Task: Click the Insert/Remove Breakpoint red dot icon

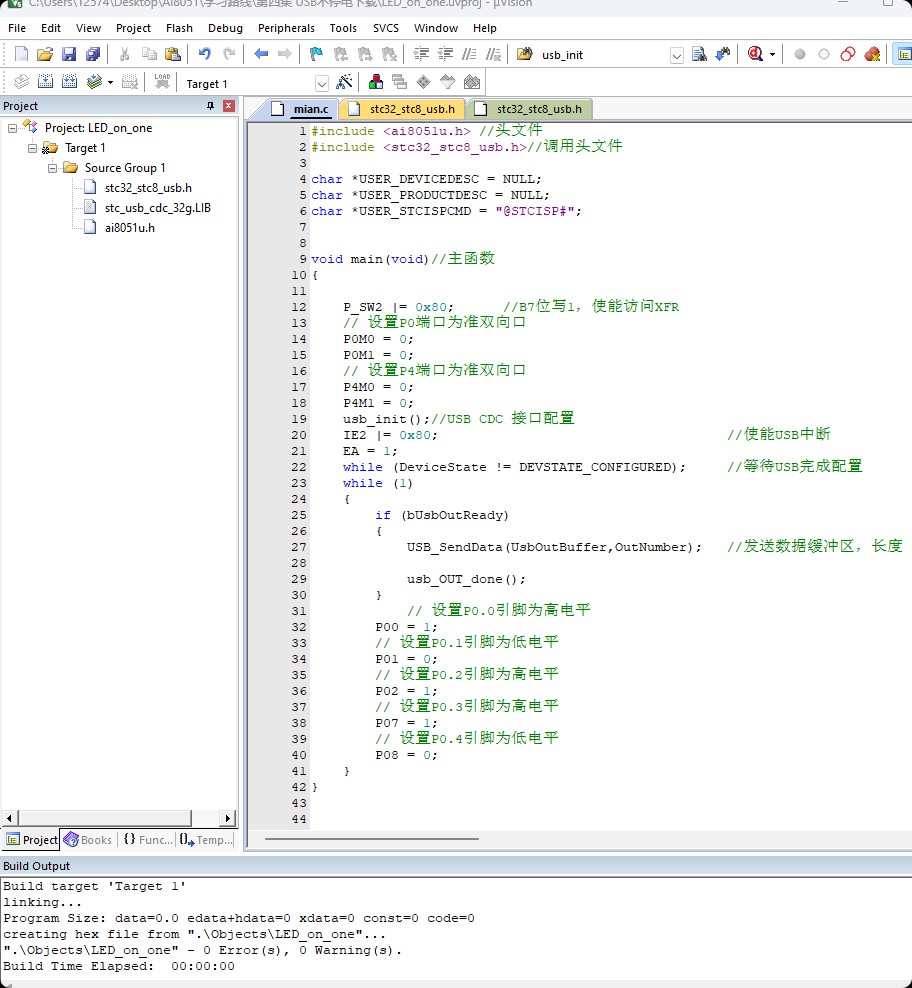Action: (x=800, y=54)
